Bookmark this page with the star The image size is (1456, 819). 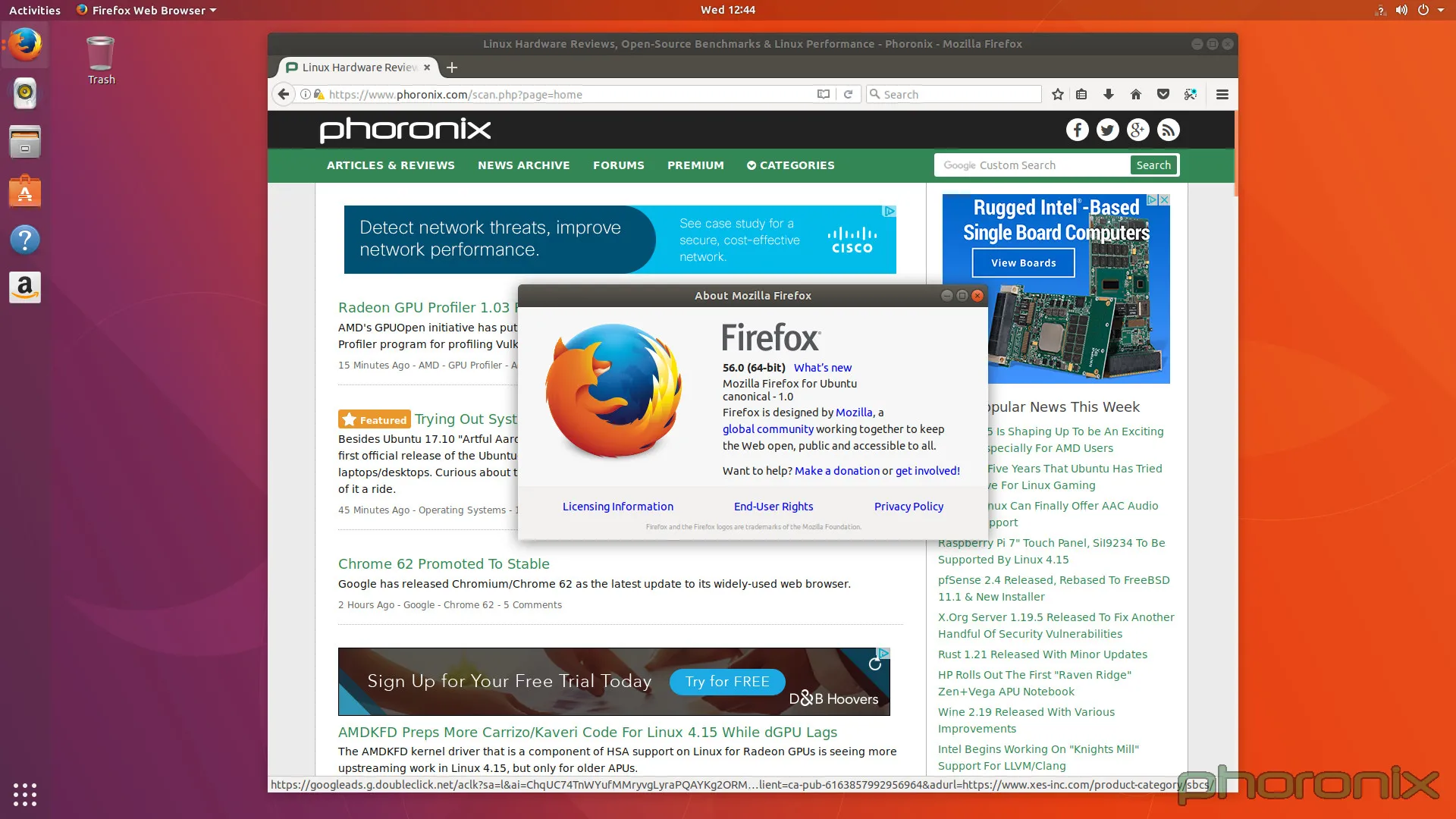(1058, 94)
